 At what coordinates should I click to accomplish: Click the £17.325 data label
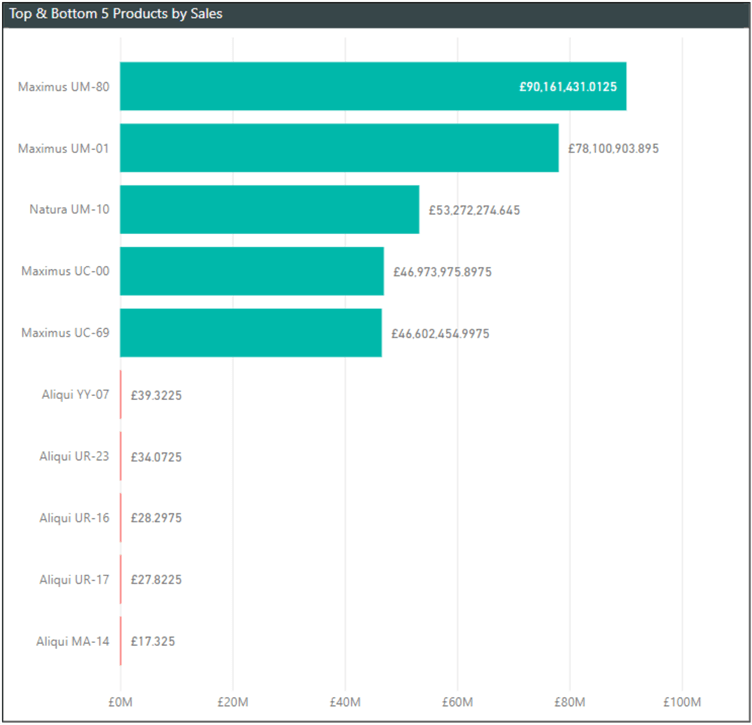pyautogui.click(x=153, y=642)
